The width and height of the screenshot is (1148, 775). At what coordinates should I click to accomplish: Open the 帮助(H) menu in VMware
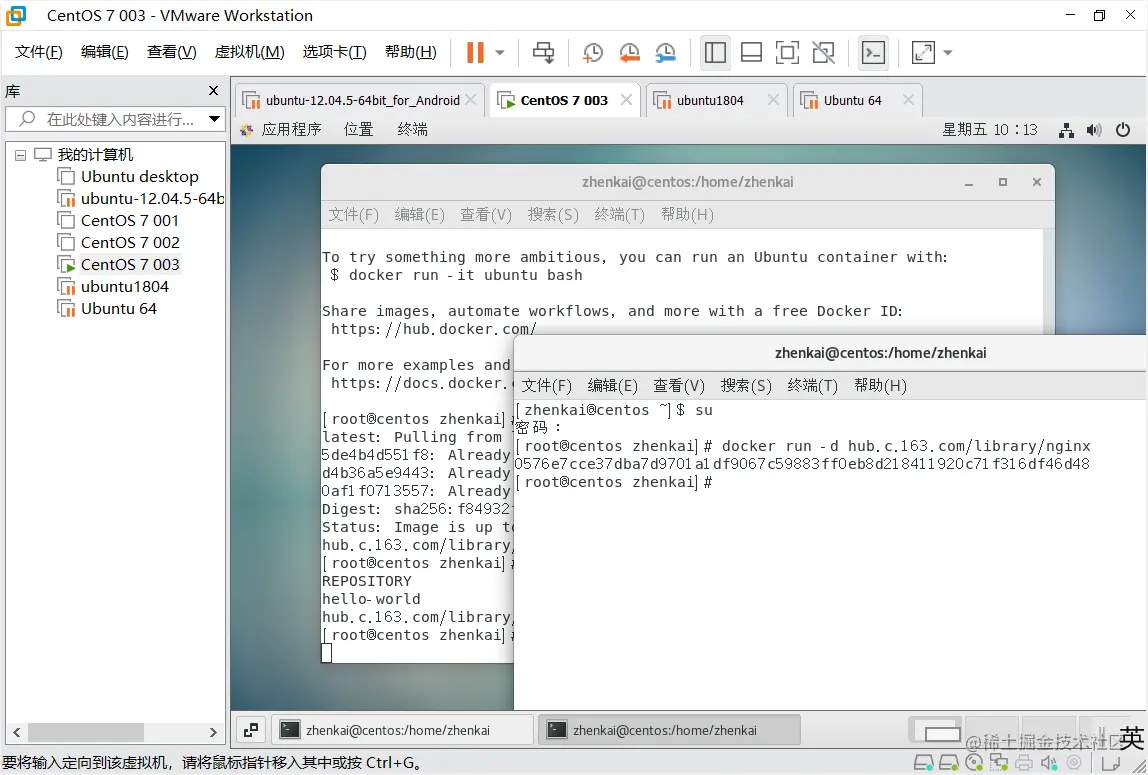(411, 52)
